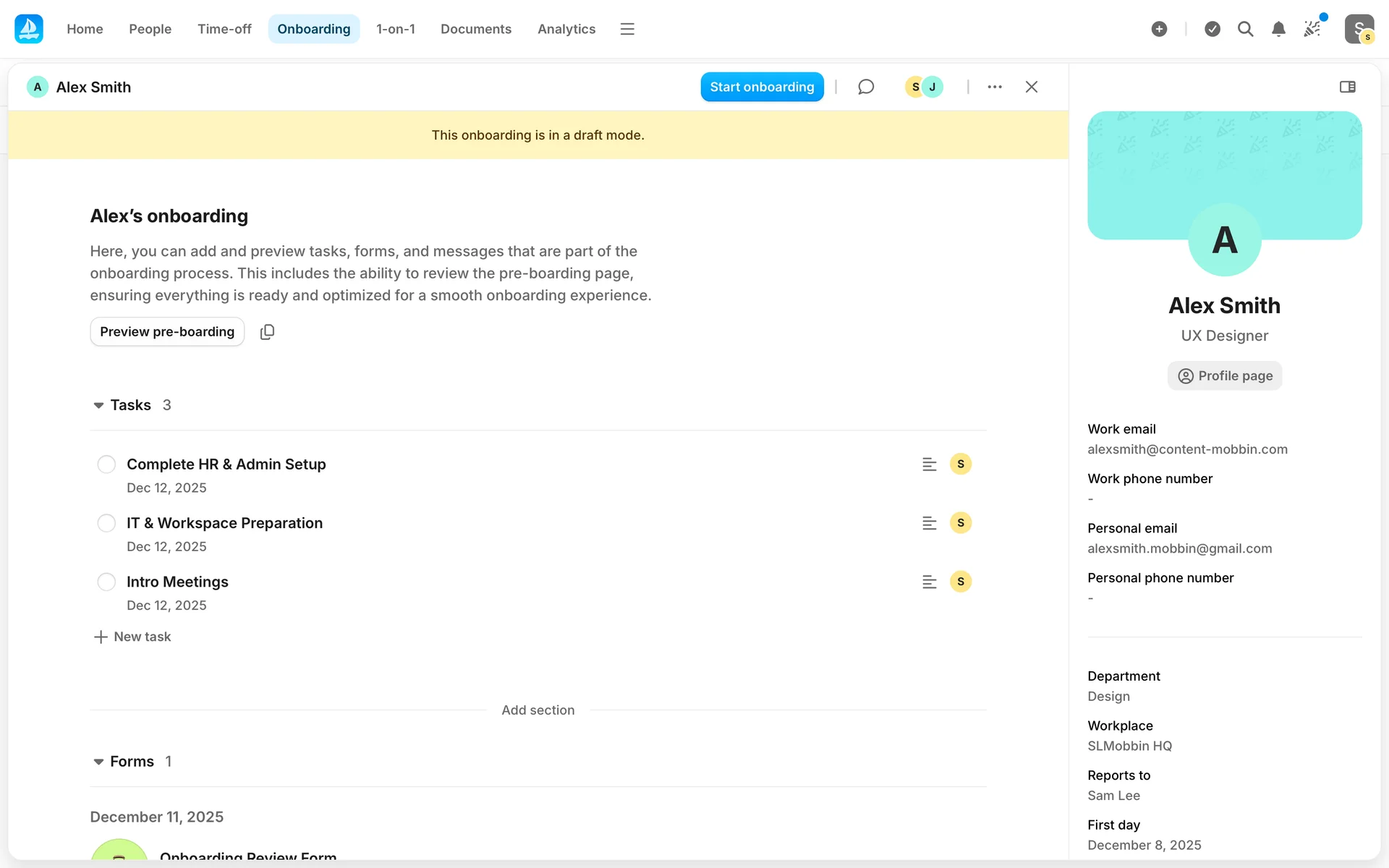Check off IT & Workspace Preparation task

[106, 523]
